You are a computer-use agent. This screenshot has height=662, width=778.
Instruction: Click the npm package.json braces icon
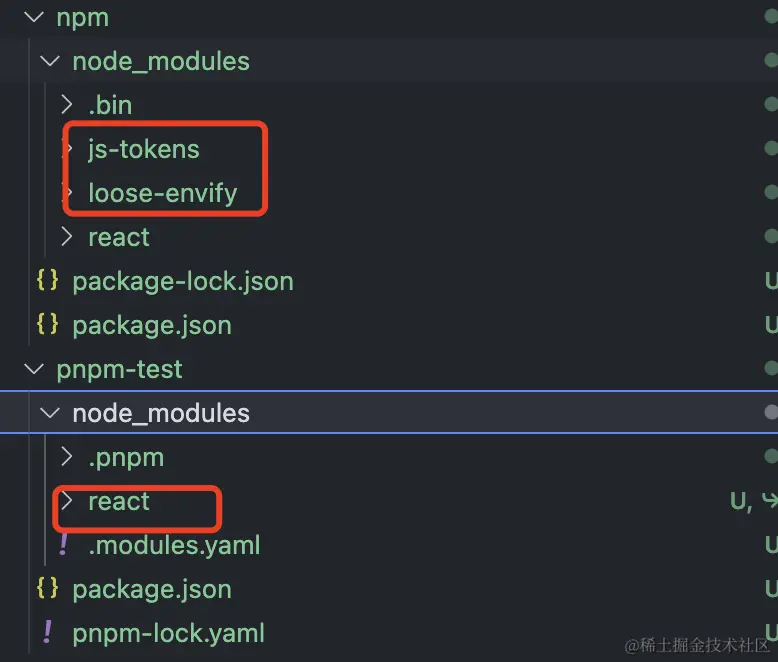point(47,325)
